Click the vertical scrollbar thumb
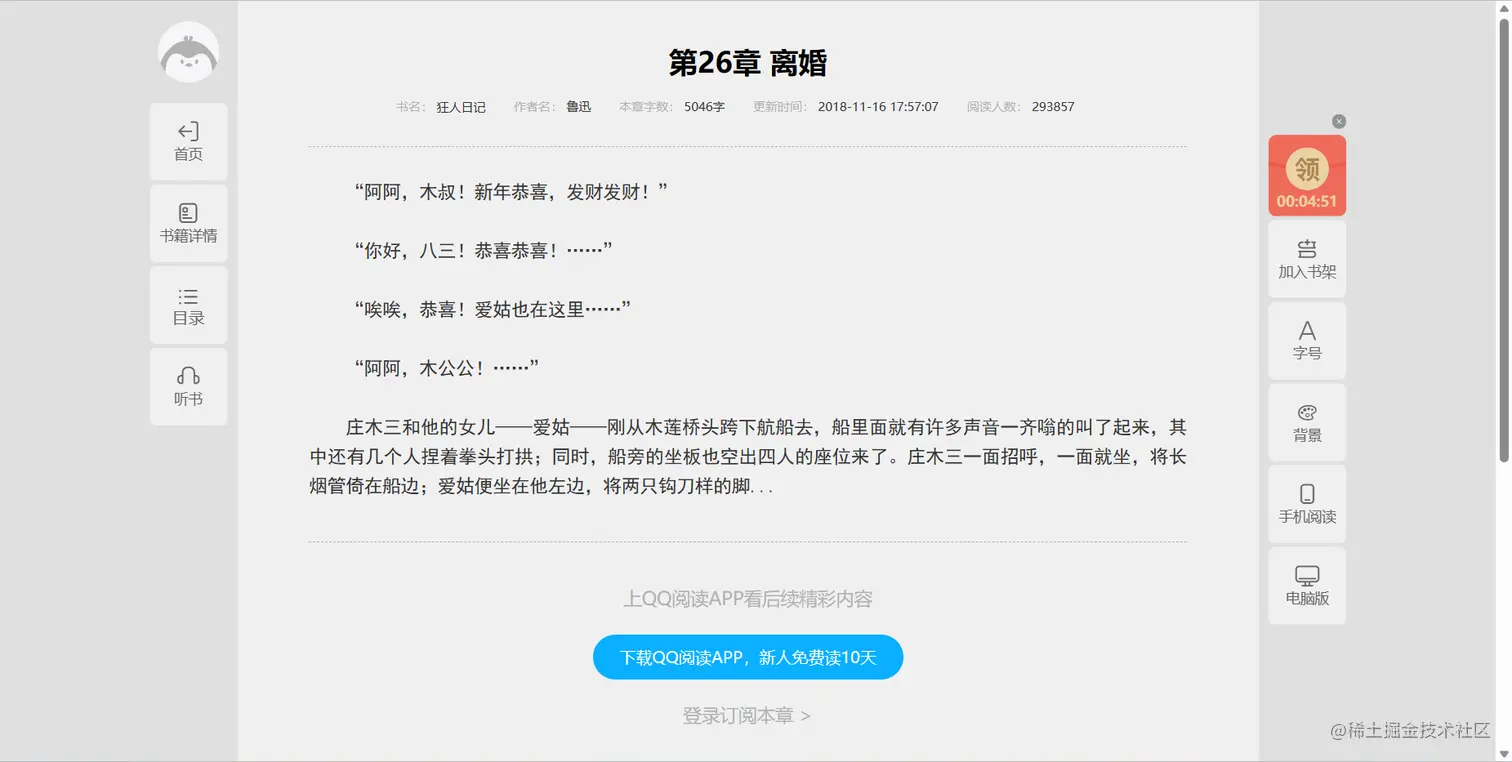Image resolution: width=1512 pixels, height=762 pixels. coord(1503,240)
